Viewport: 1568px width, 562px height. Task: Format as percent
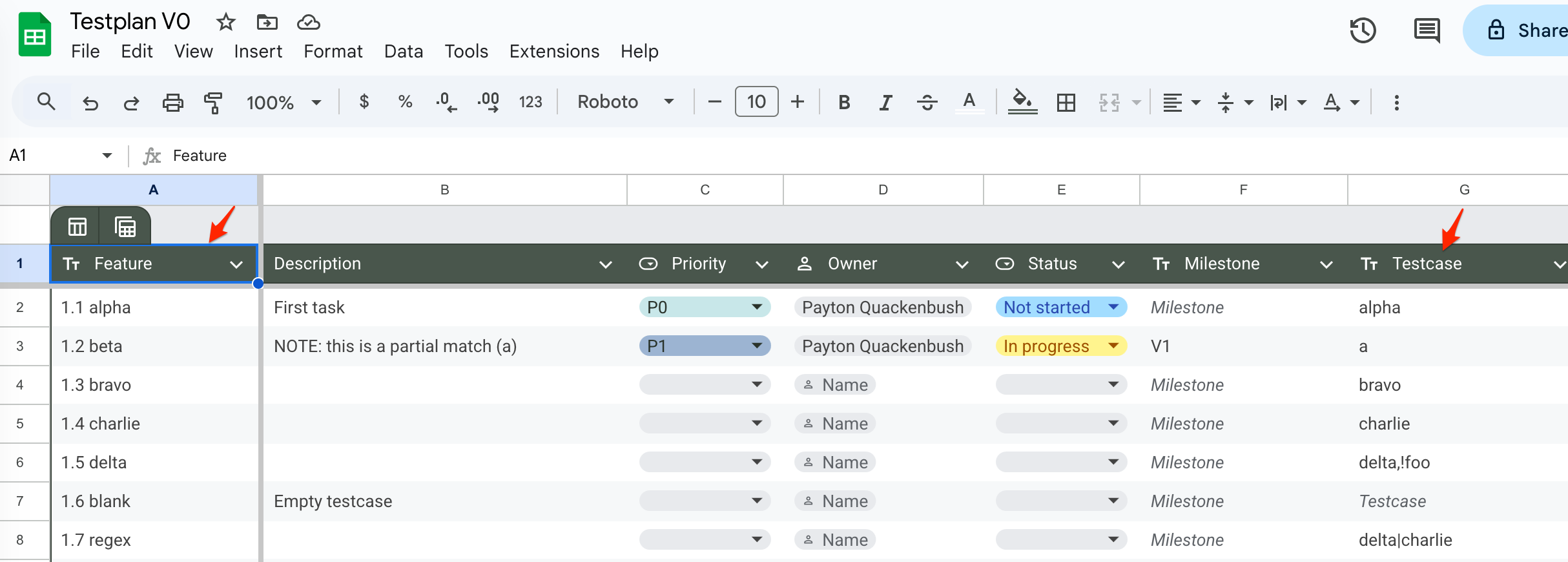tap(405, 101)
